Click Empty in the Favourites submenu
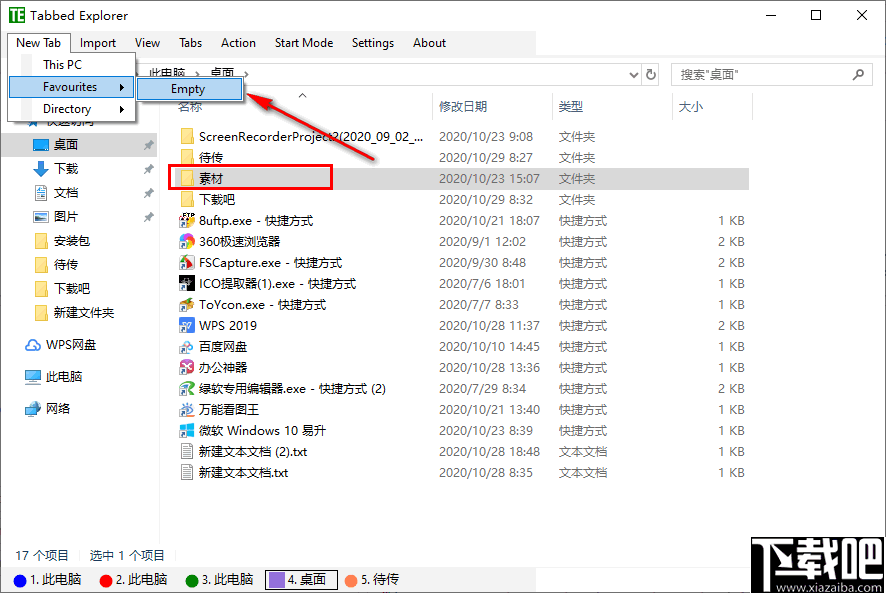The height and width of the screenshot is (593, 886). (188, 88)
